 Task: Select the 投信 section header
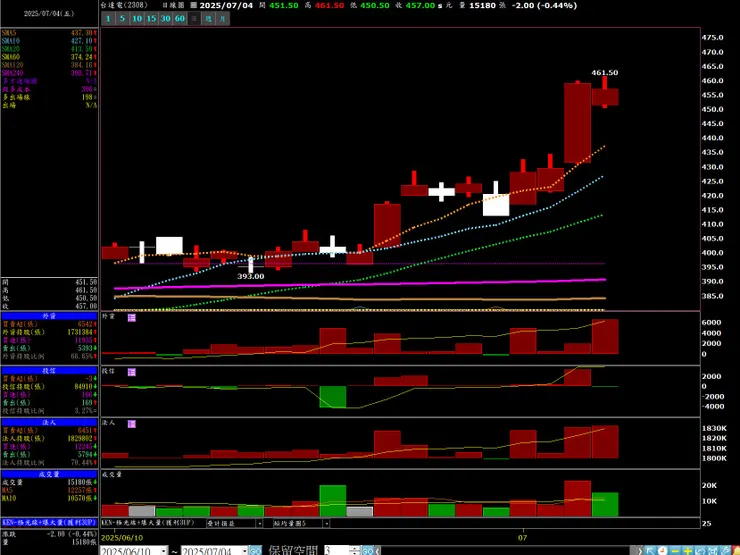[49, 371]
